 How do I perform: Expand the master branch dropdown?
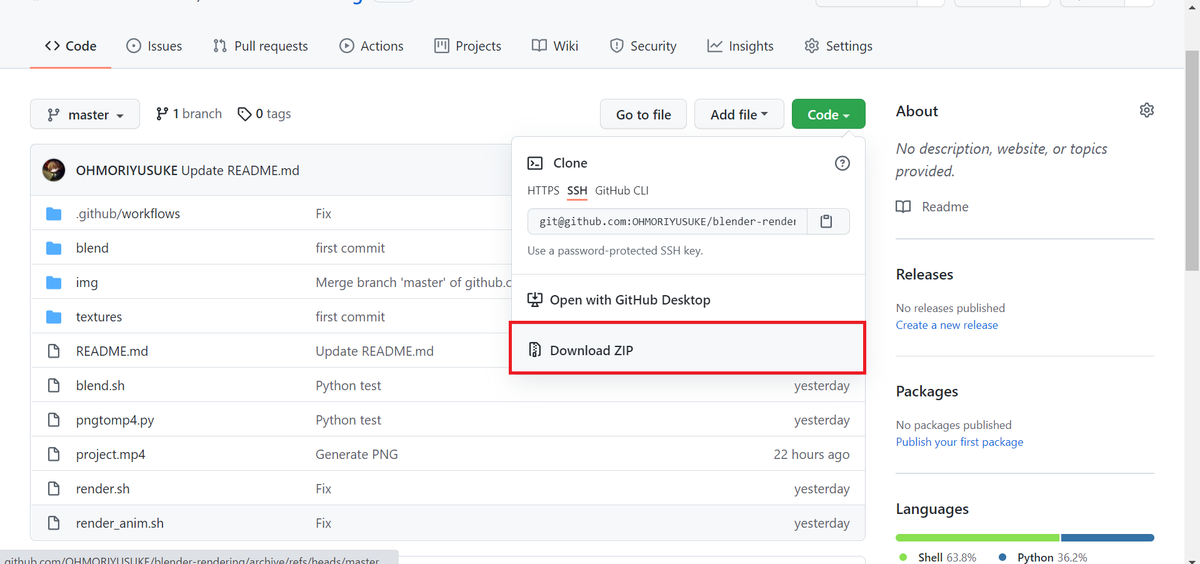84,115
